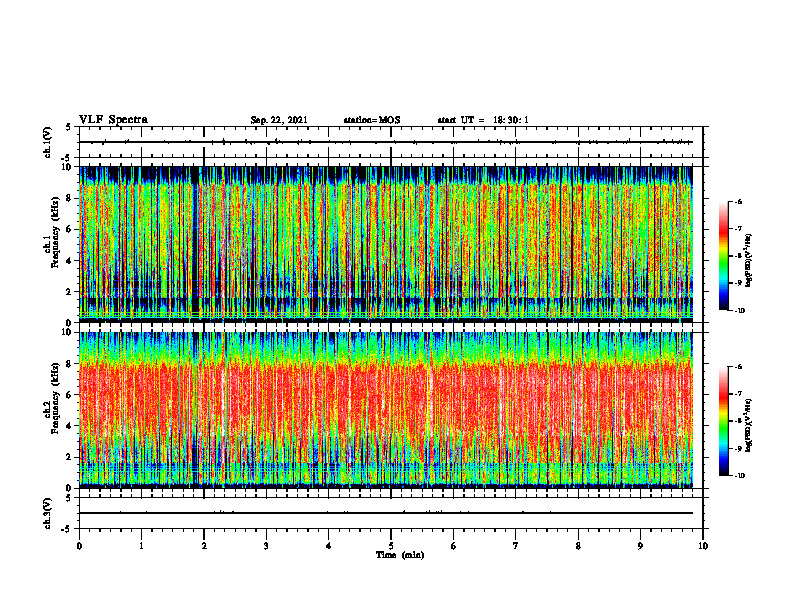Click the time axis tick label "10"
This screenshot has width=792, height=612.
click(703, 546)
